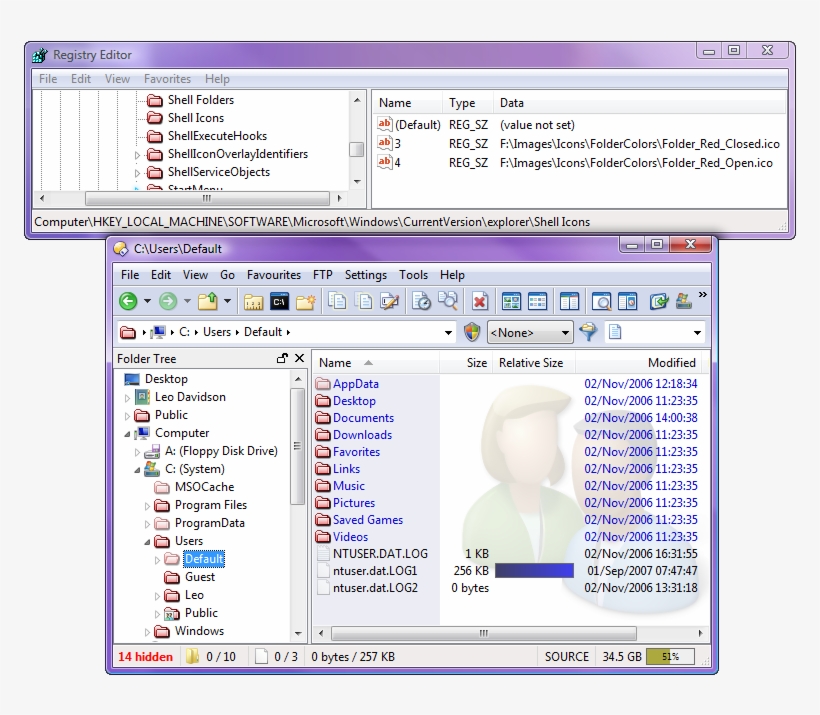Click the green Back navigation arrow
The image size is (820, 715).
(x=130, y=301)
